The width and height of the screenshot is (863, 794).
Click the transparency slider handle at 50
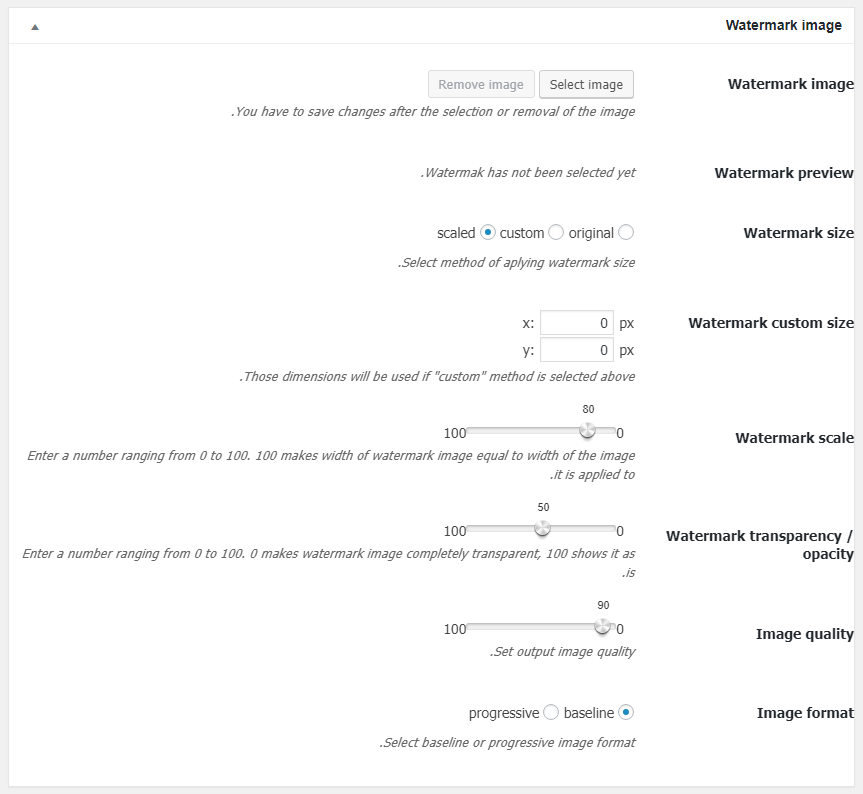tap(543, 528)
